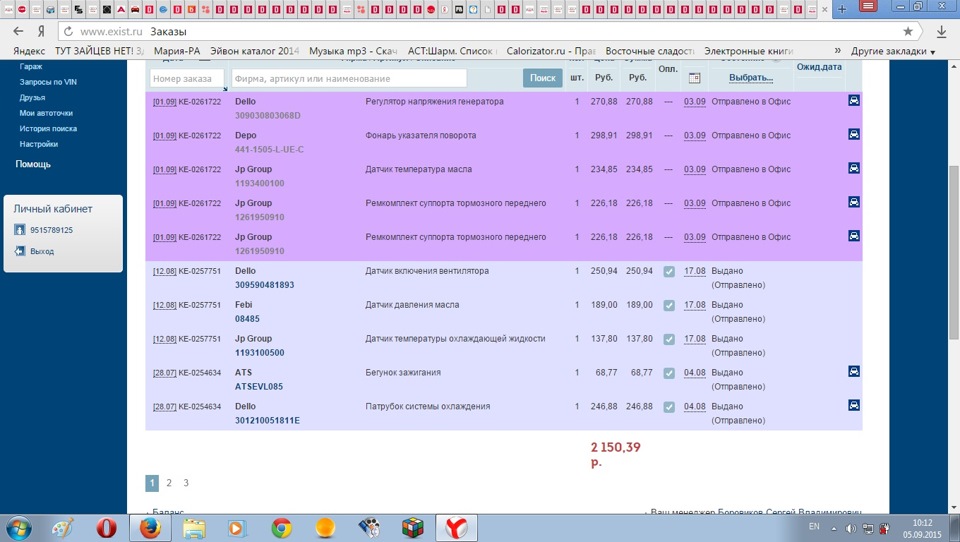Click the volume speaker tray icon
Screen dimensions: 960x542
click(851, 529)
